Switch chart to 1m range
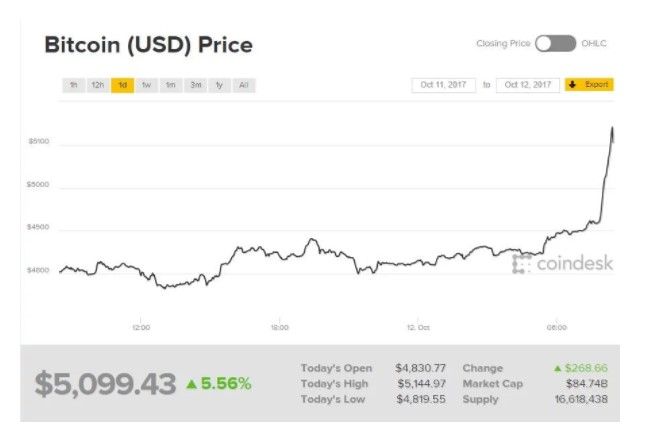 [x=171, y=85]
